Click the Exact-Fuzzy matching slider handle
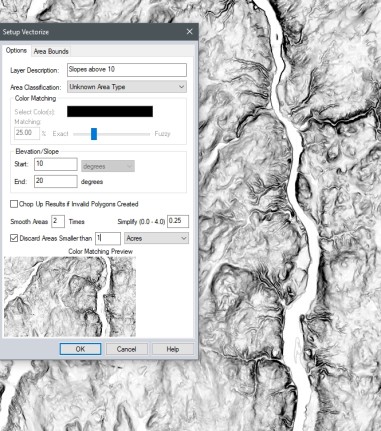 [94, 134]
